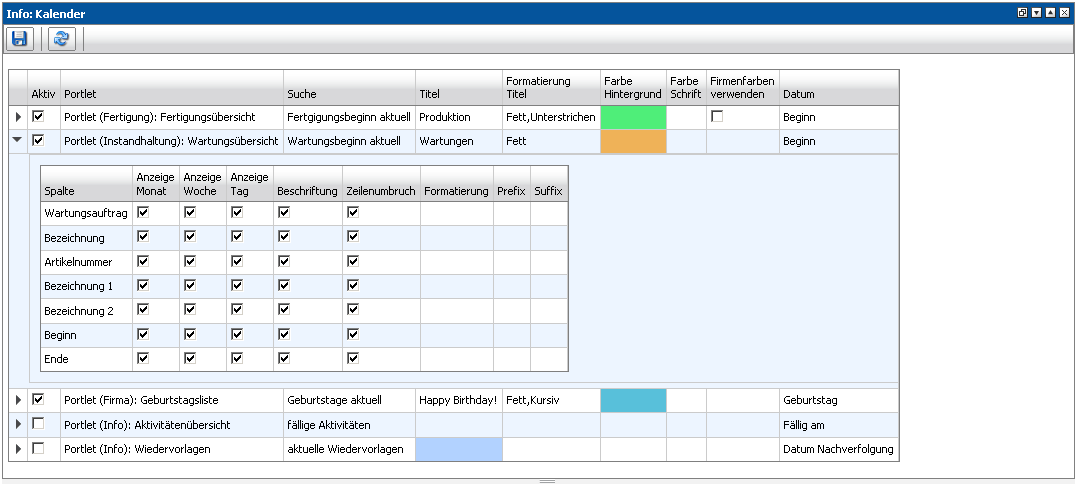
Task: Select orange background color of Wartungen row
Action: (x=632, y=142)
